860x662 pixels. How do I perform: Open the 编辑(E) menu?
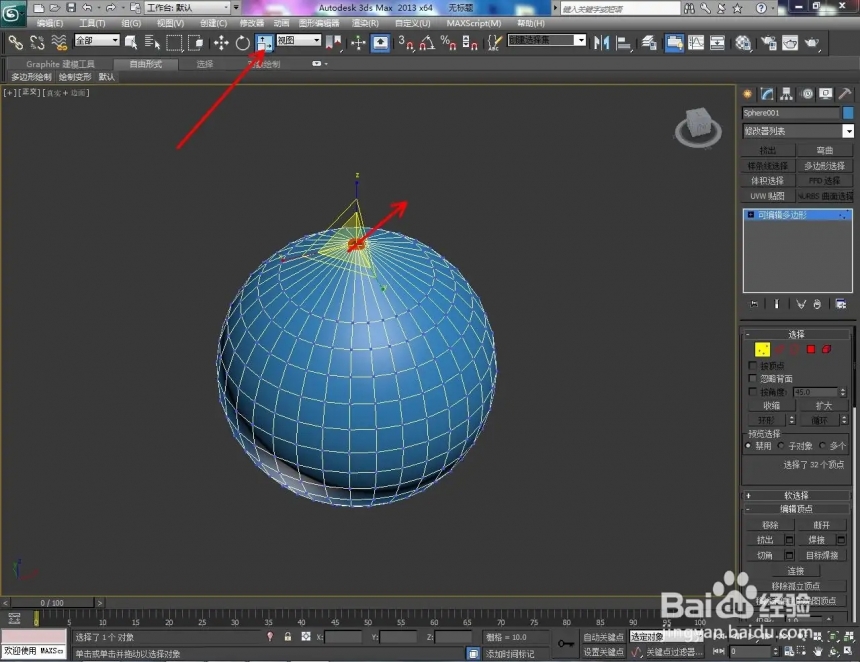coord(50,23)
